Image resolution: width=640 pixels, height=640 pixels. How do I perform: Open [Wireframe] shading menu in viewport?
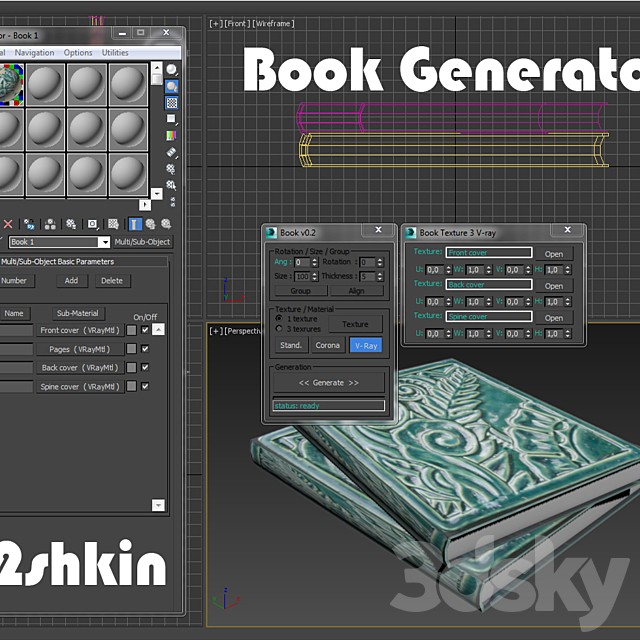click(273, 24)
